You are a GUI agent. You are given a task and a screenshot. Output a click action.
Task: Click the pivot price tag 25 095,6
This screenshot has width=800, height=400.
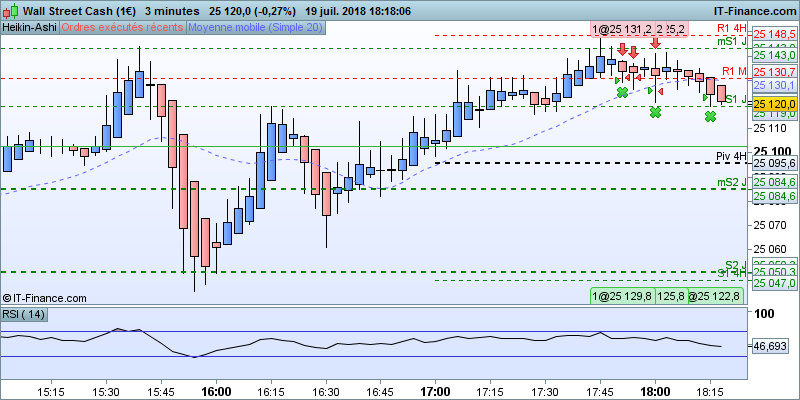coord(774,163)
